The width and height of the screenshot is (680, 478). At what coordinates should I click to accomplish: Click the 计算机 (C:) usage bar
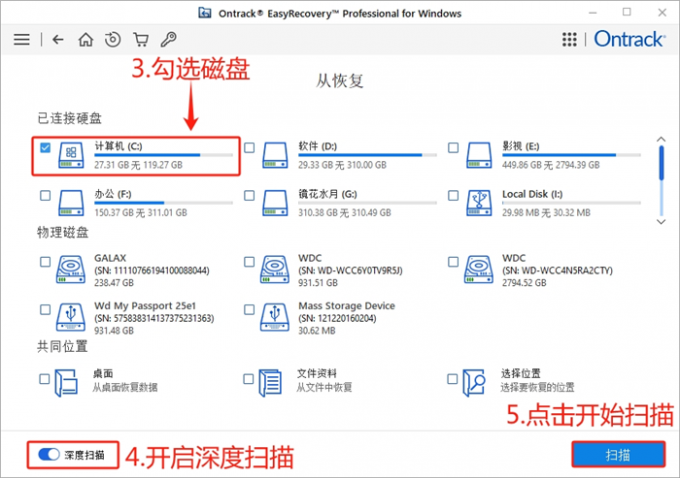164,155
